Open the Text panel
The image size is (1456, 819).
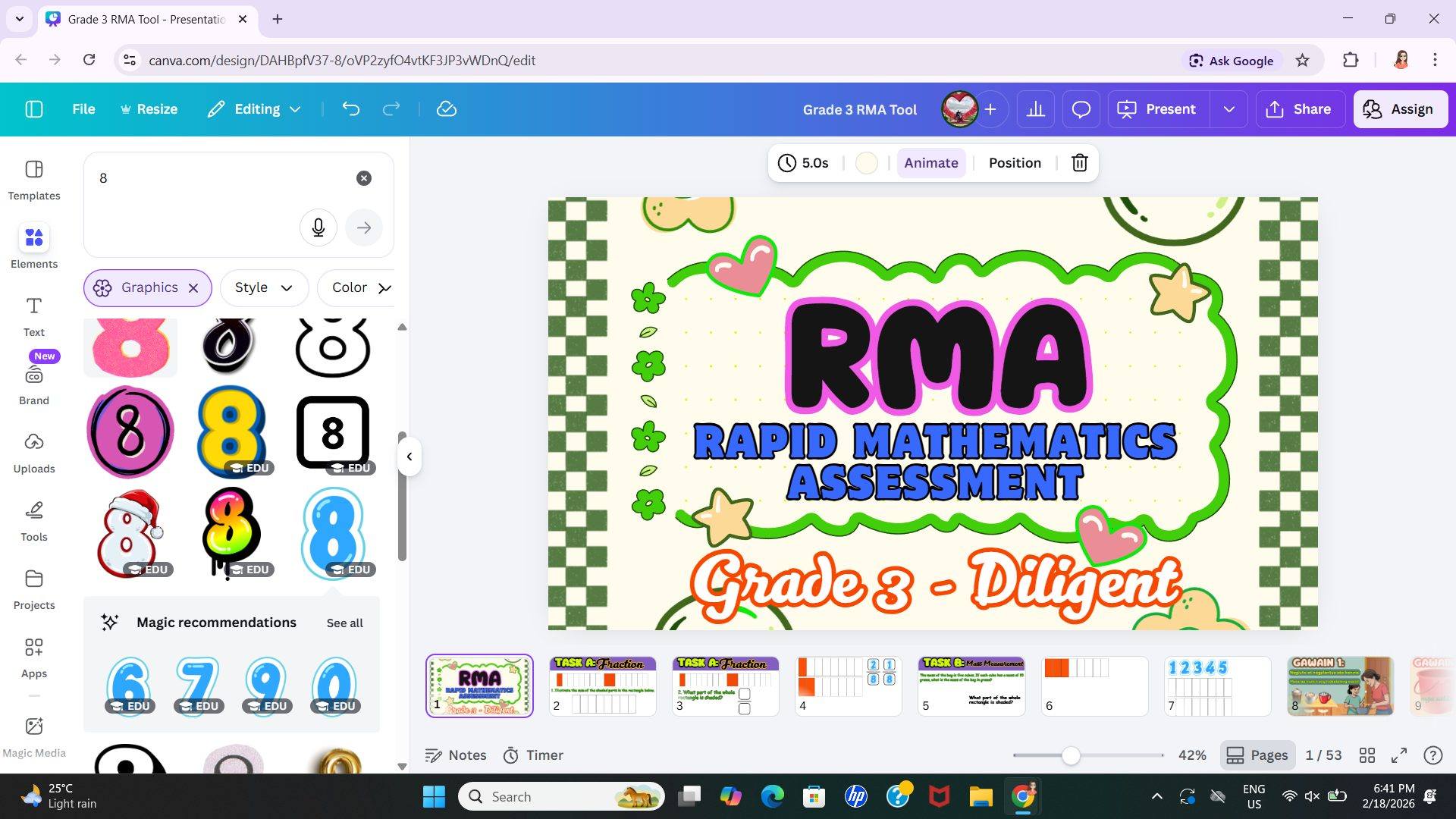pyautogui.click(x=34, y=317)
